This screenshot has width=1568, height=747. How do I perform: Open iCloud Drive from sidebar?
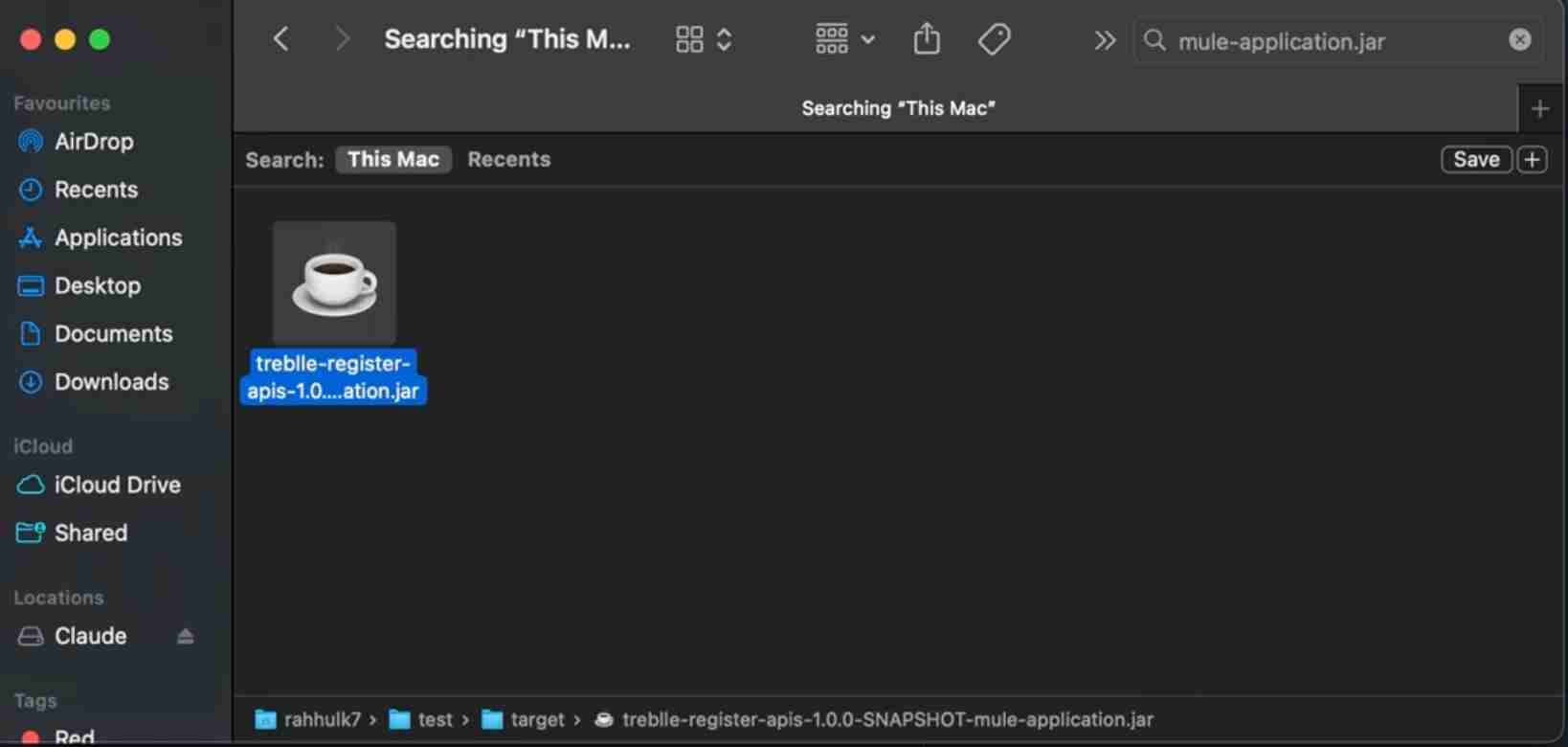click(x=116, y=485)
